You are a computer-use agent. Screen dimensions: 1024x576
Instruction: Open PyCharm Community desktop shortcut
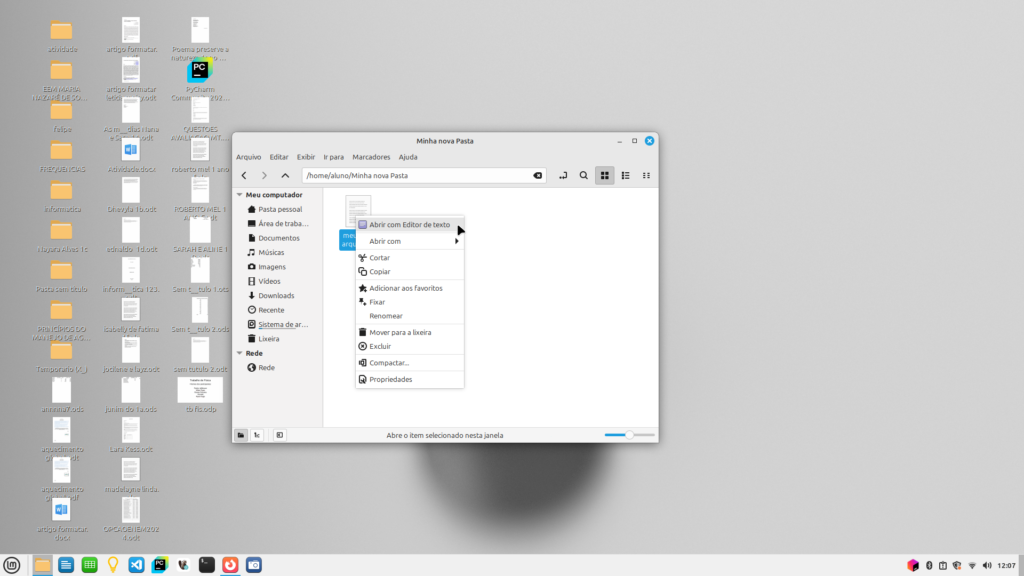pos(199,73)
